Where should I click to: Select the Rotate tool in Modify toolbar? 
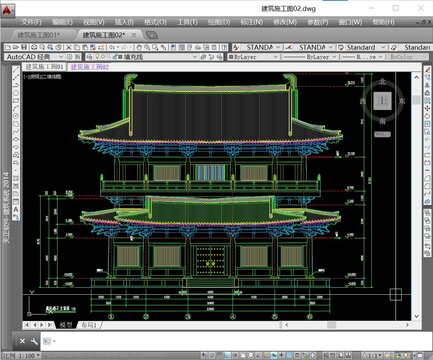coord(427,116)
